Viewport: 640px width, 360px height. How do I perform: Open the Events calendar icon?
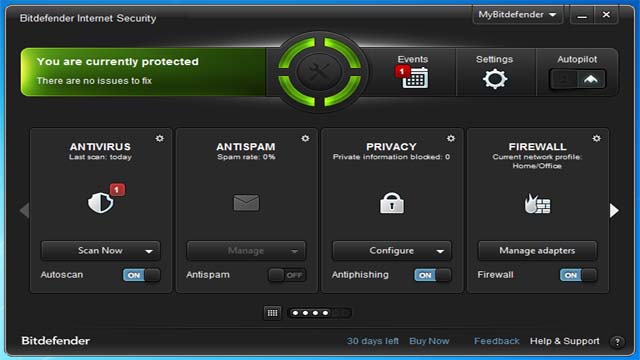(x=415, y=78)
